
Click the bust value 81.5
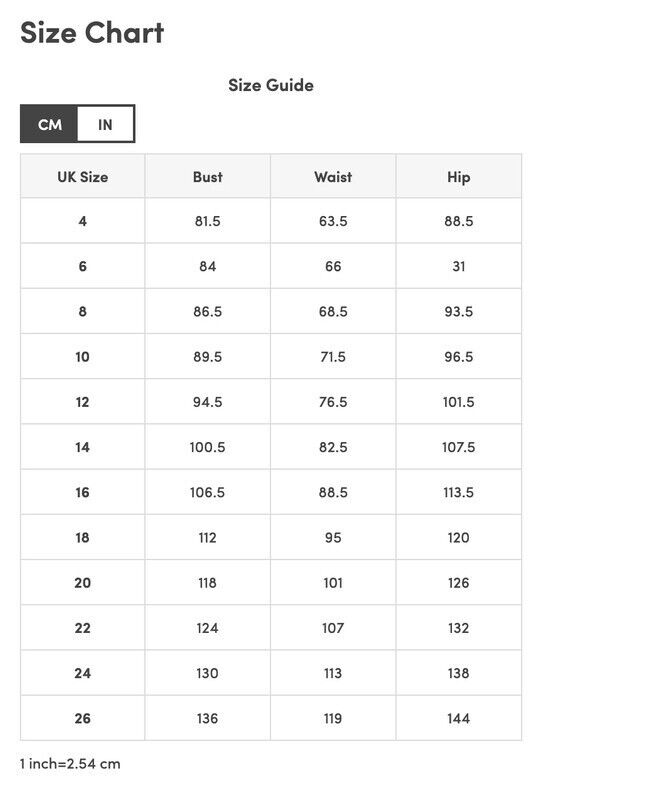tap(207, 221)
